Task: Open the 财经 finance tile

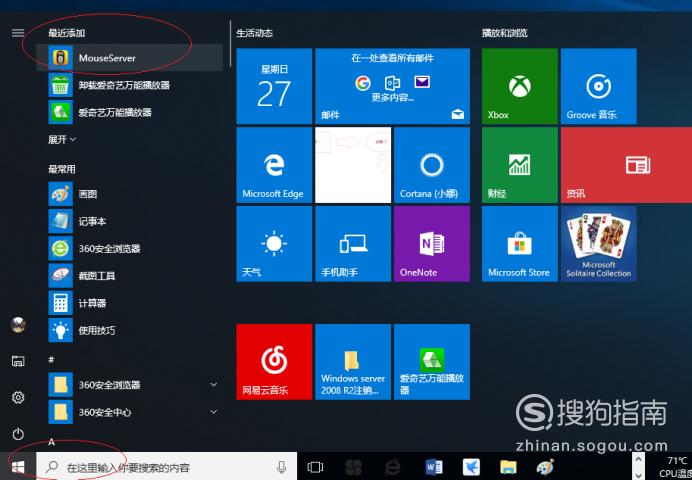Action: pyautogui.click(x=519, y=165)
